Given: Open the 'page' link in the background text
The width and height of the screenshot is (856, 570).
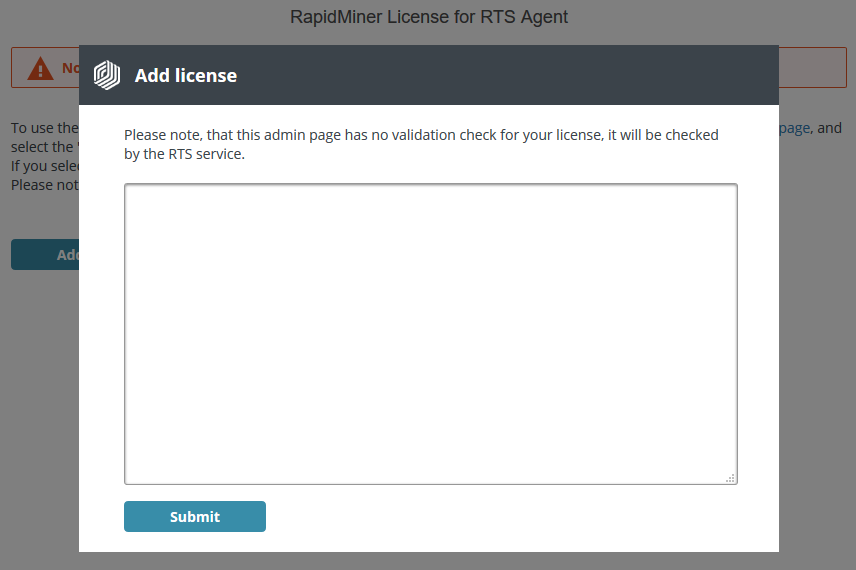Looking at the screenshot, I should (794, 128).
